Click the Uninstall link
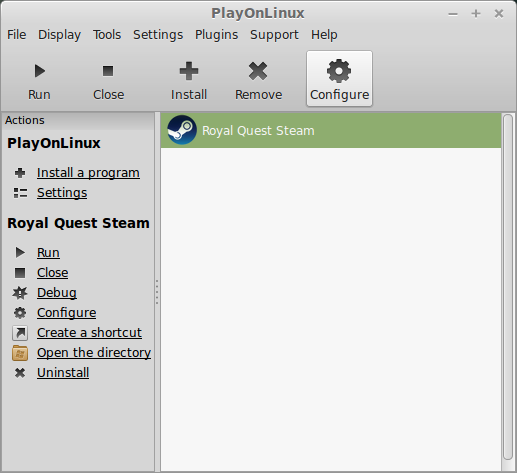Screen dimensions: 517x473 click(63, 373)
